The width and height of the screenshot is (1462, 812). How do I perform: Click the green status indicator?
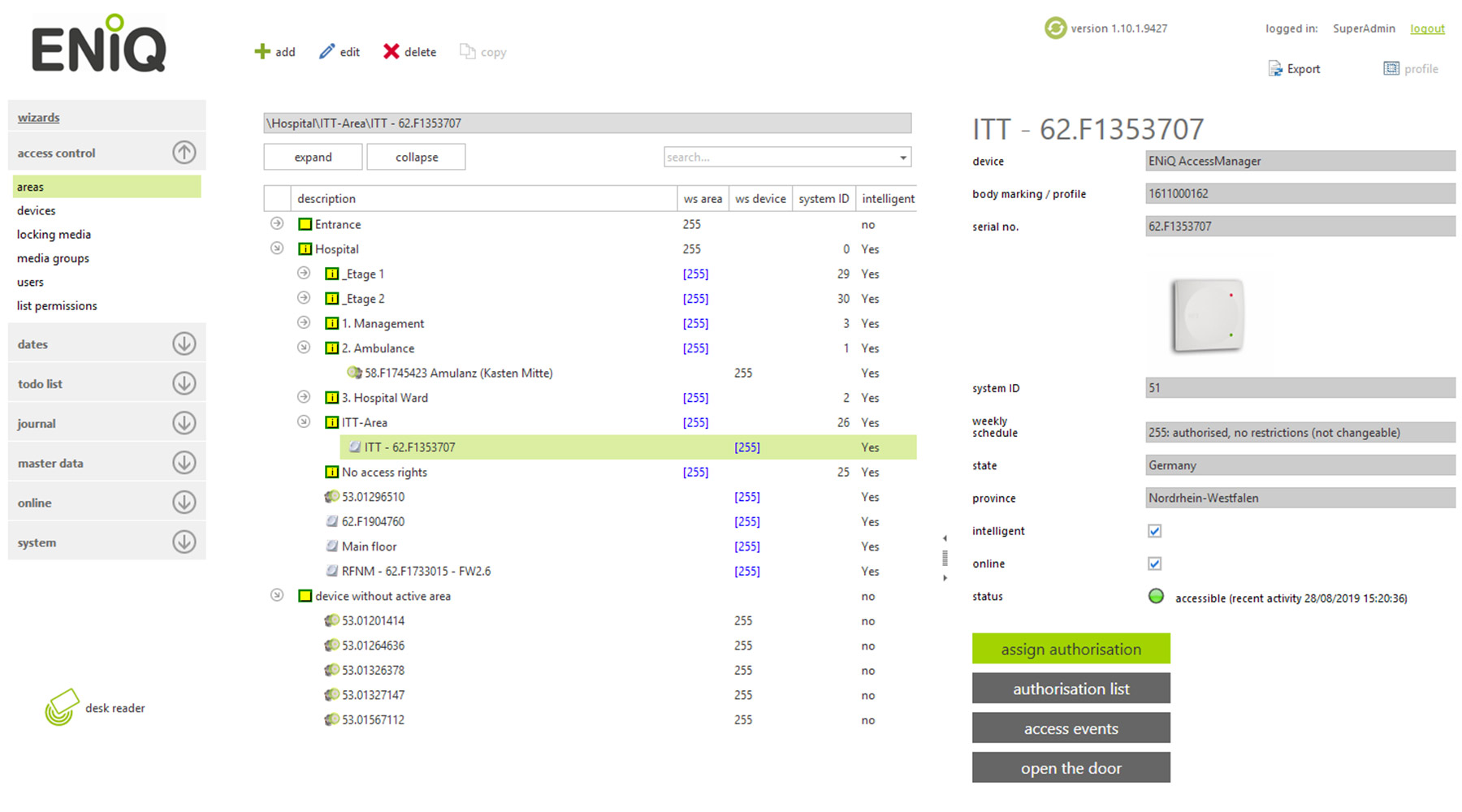[1156, 597]
